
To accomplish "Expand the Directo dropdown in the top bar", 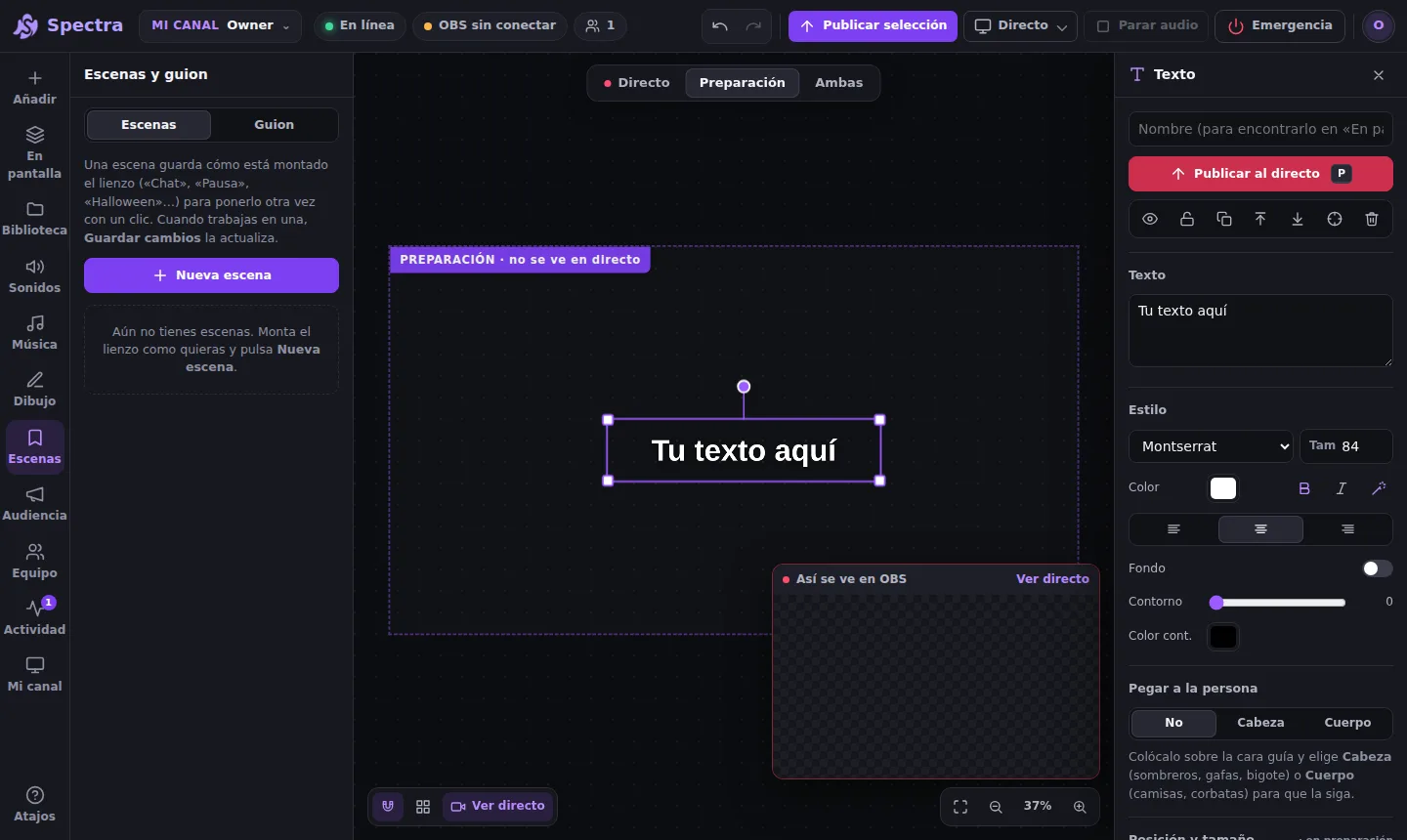I will pyautogui.click(x=1020, y=26).
